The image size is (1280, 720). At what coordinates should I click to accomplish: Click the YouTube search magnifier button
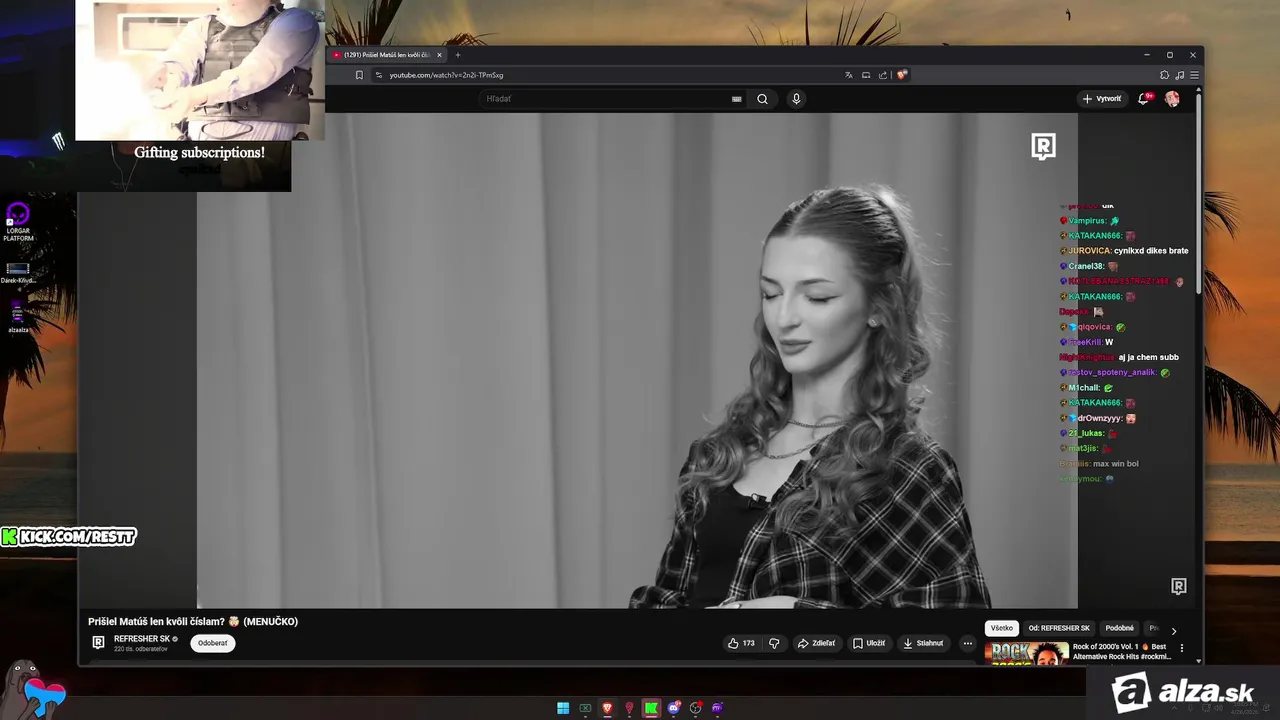click(x=762, y=99)
